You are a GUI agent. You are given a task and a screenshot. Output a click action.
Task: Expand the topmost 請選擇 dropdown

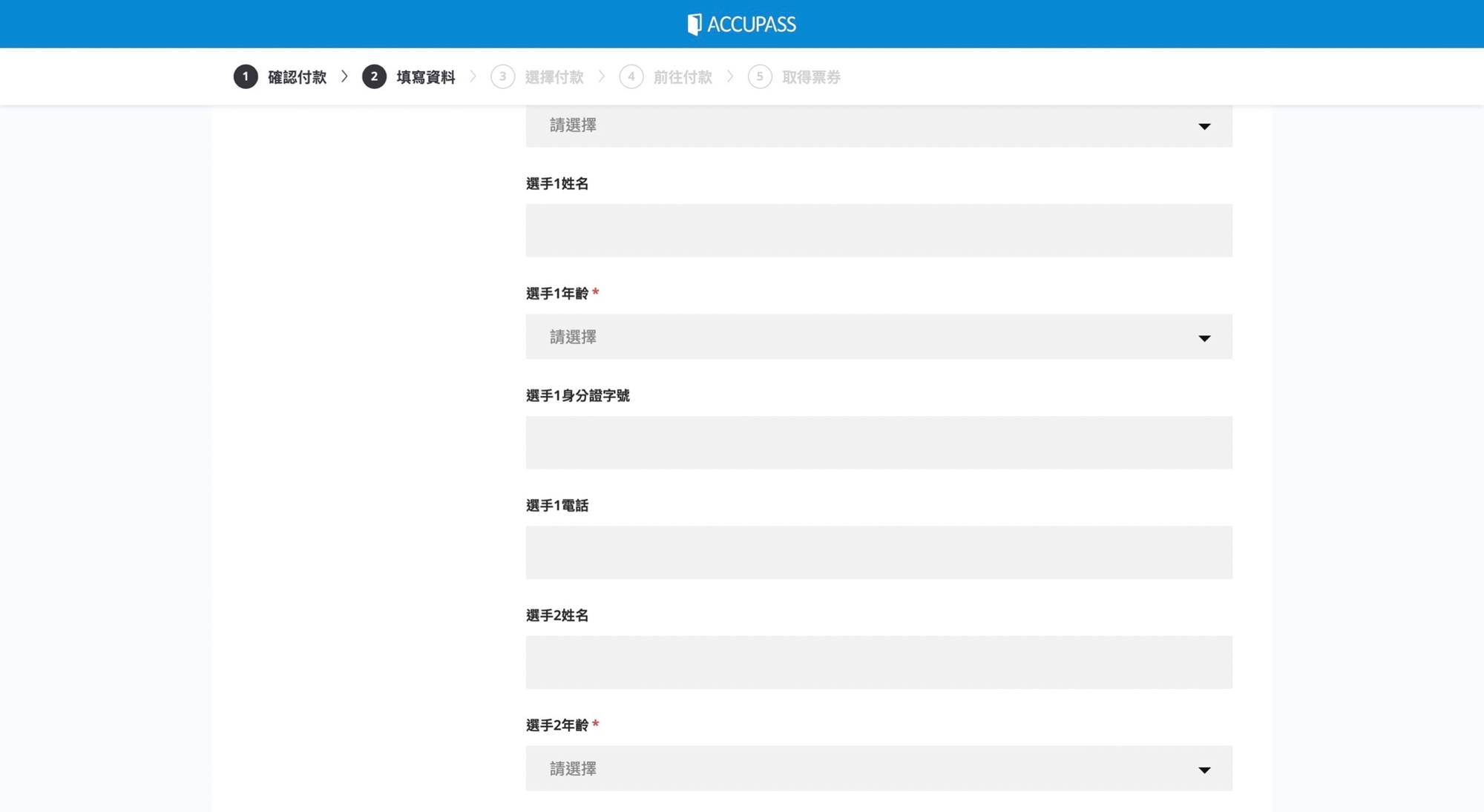coord(878,125)
